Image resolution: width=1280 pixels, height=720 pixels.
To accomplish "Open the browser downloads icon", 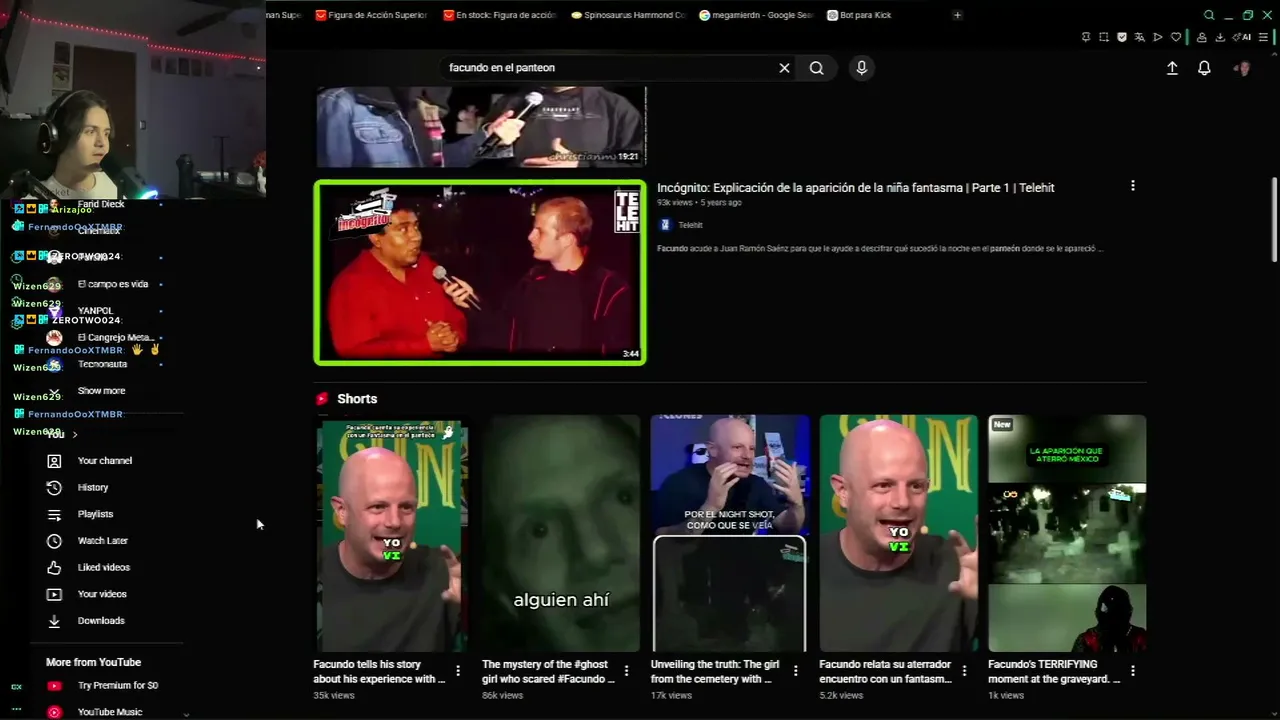I will [x=1220, y=38].
